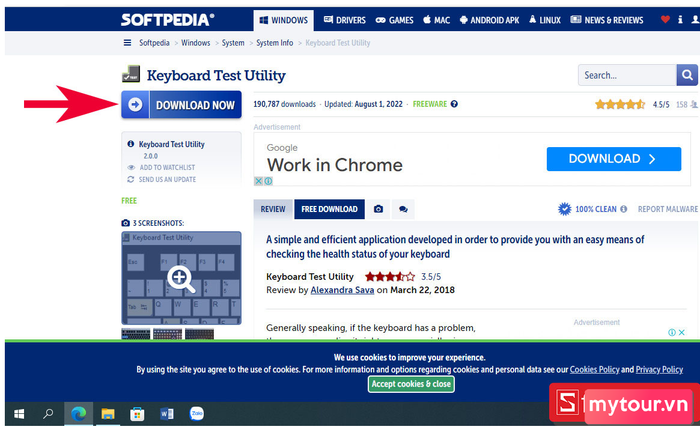This screenshot has width=700, height=433.
Task: Click the info icon next to 100% CLEAN
Action: [x=624, y=209]
